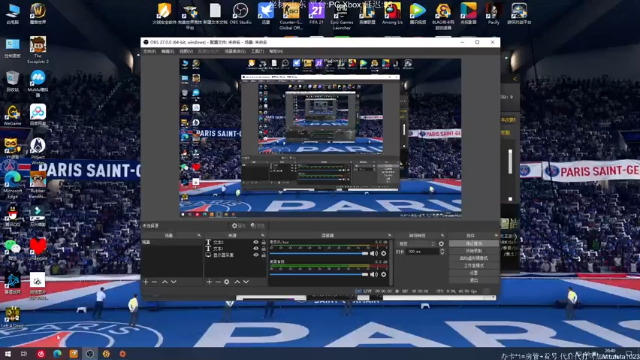This screenshot has width=640, height=360.
Task: Remove selected source with minus icon
Action: pos(218,282)
